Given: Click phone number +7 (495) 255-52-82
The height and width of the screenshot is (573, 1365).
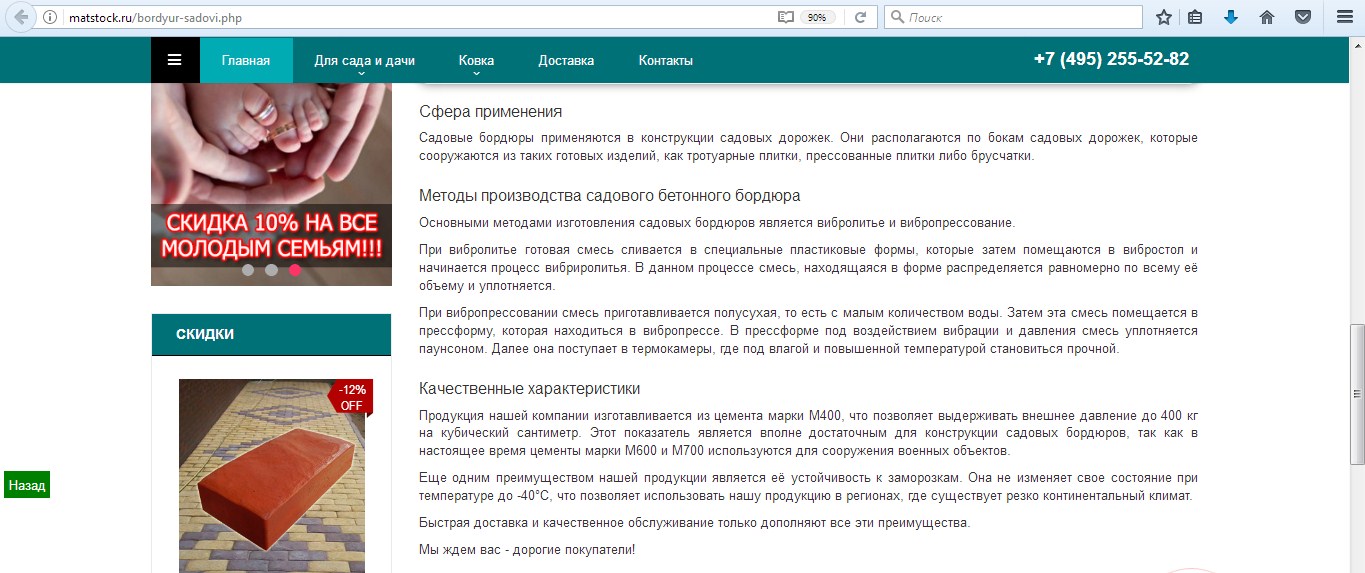Looking at the screenshot, I should click(x=1111, y=59).
